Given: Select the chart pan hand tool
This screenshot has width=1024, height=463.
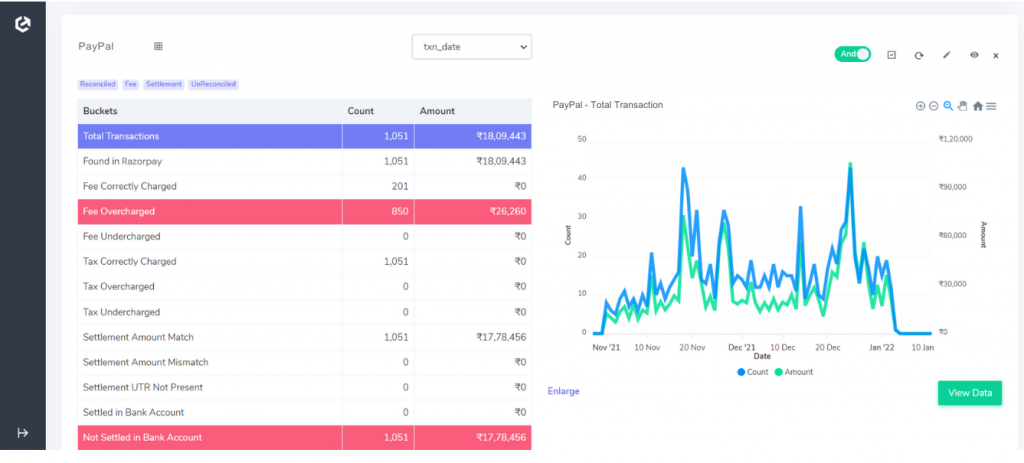Looking at the screenshot, I should tap(963, 106).
